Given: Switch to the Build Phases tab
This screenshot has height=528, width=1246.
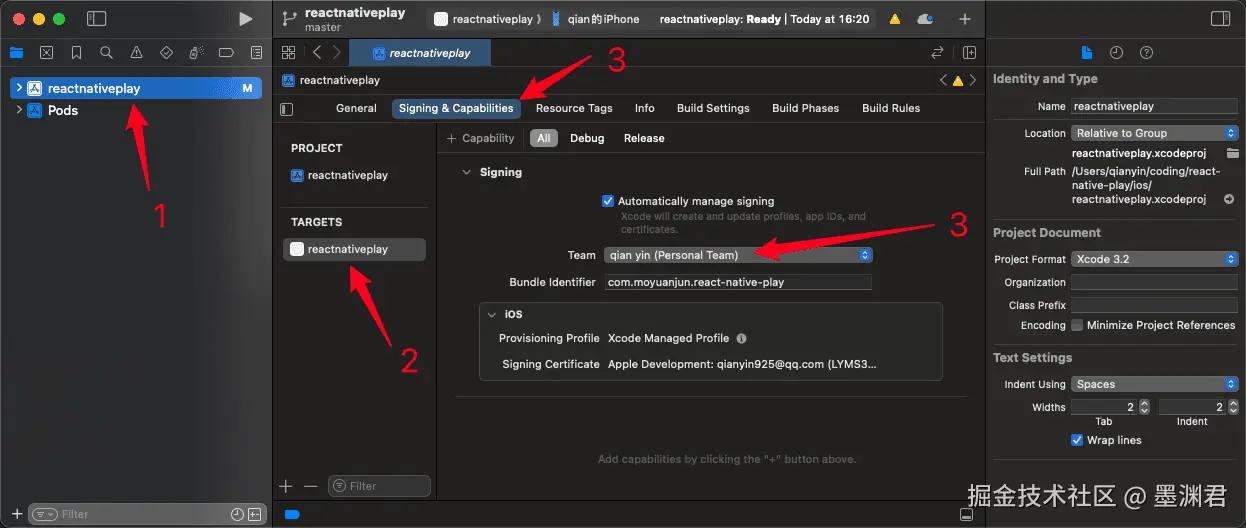Looking at the screenshot, I should click(x=806, y=108).
